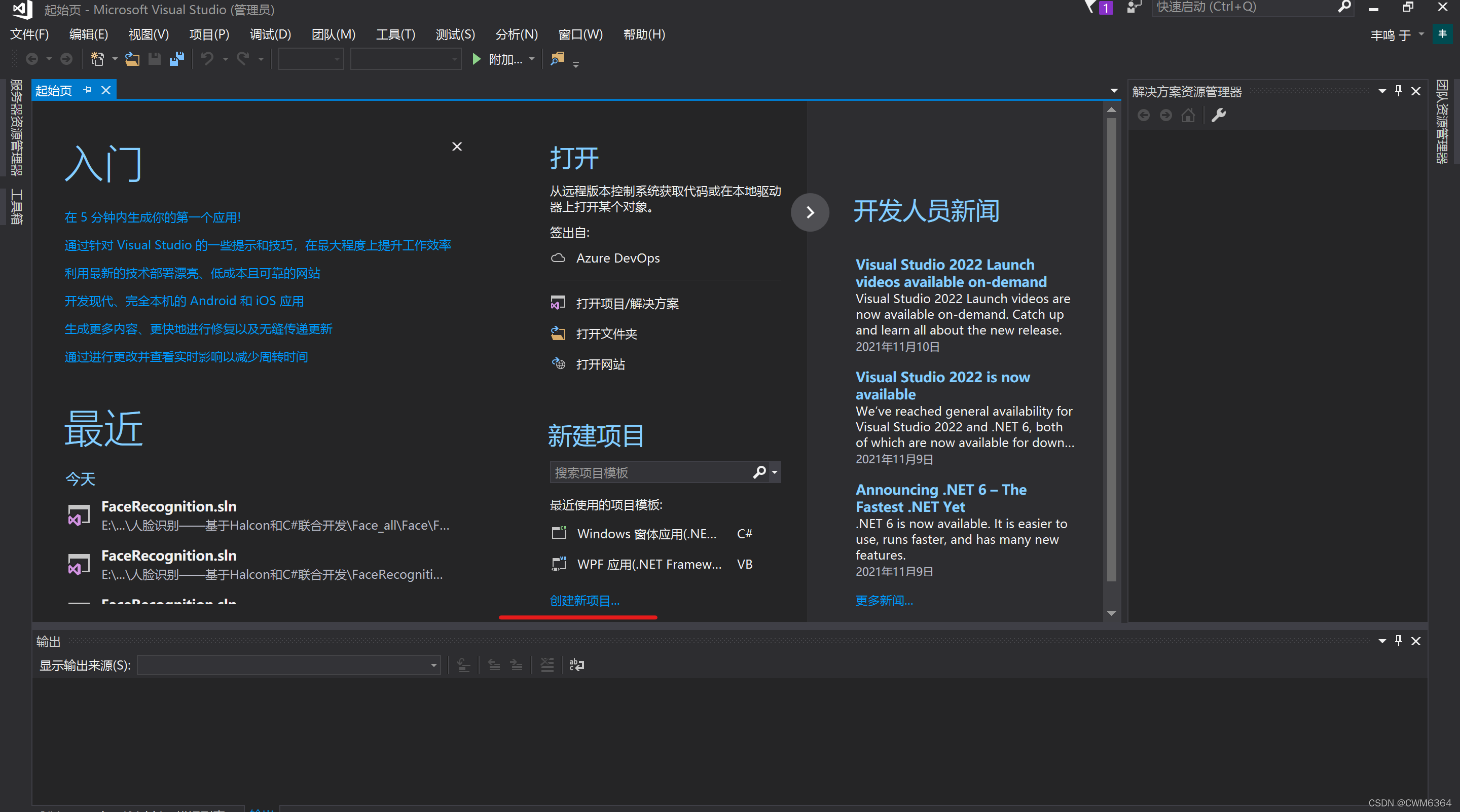Image resolution: width=1460 pixels, height=812 pixels.
Task: Click the Redo toolbar icon
Action: [243, 59]
